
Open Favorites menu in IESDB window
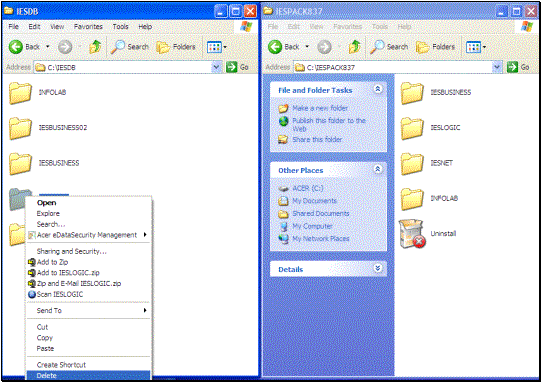tap(88, 27)
